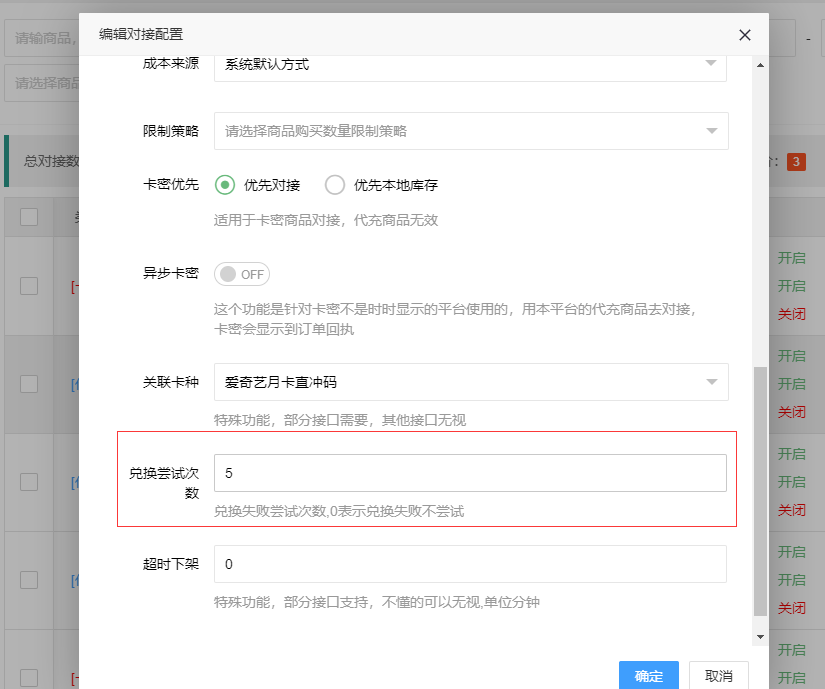Click the 卡密优先 label

171,184
